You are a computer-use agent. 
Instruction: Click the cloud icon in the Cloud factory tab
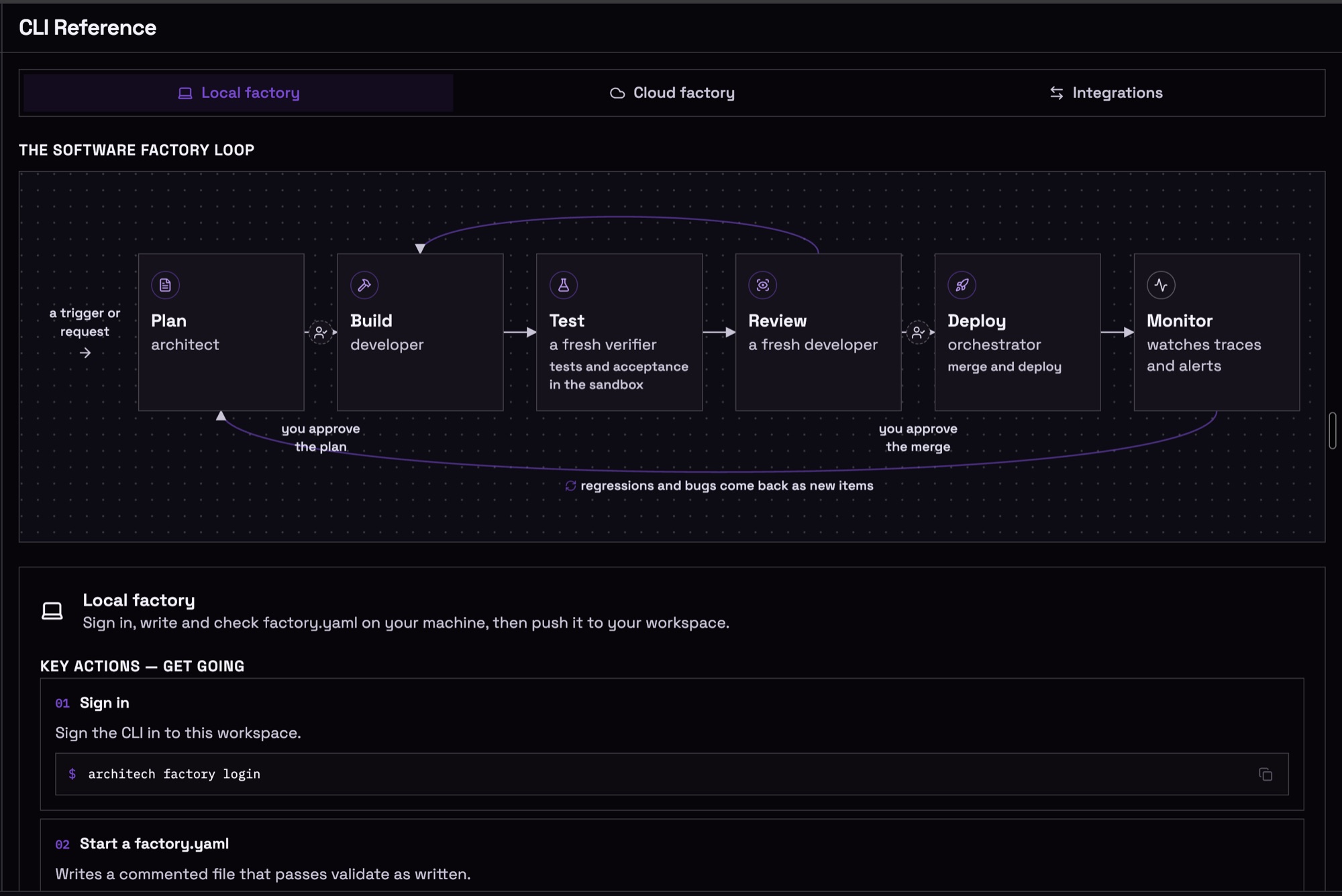point(617,93)
